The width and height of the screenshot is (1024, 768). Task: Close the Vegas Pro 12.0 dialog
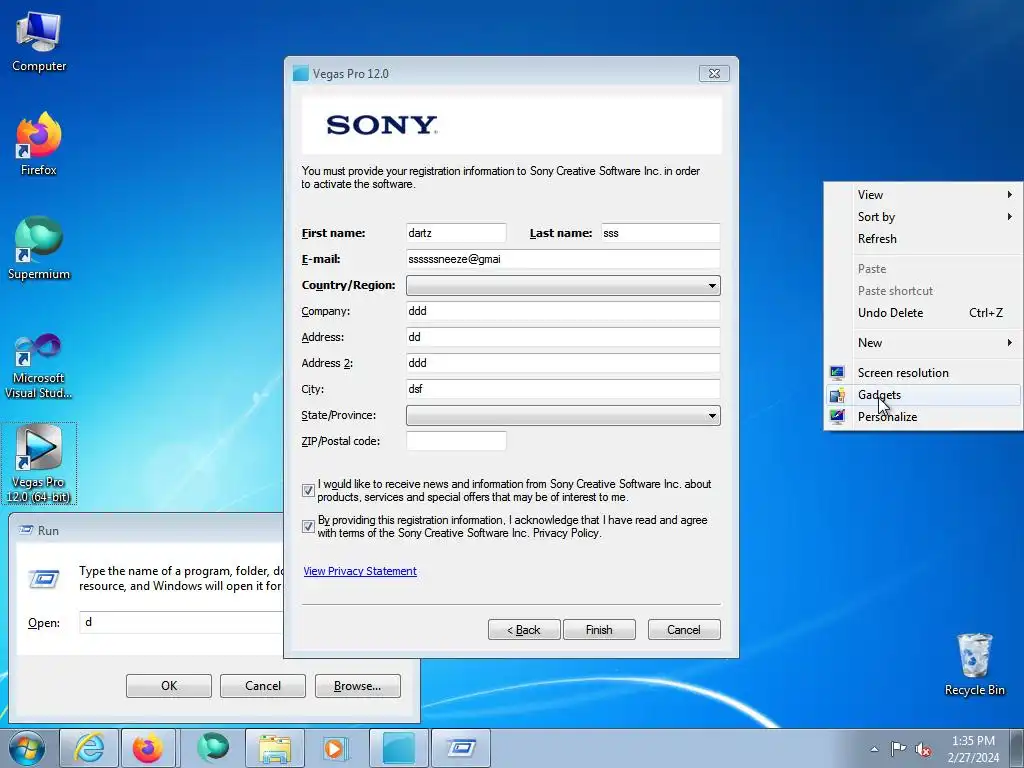[714, 73]
